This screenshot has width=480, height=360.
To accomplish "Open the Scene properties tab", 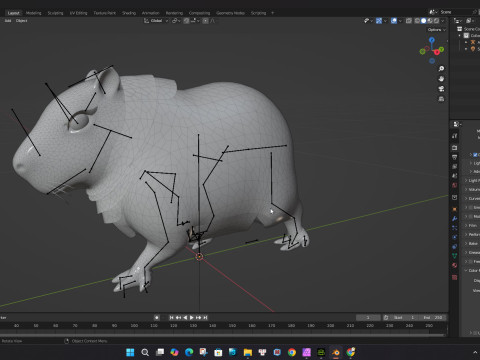I will coord(455,175).
